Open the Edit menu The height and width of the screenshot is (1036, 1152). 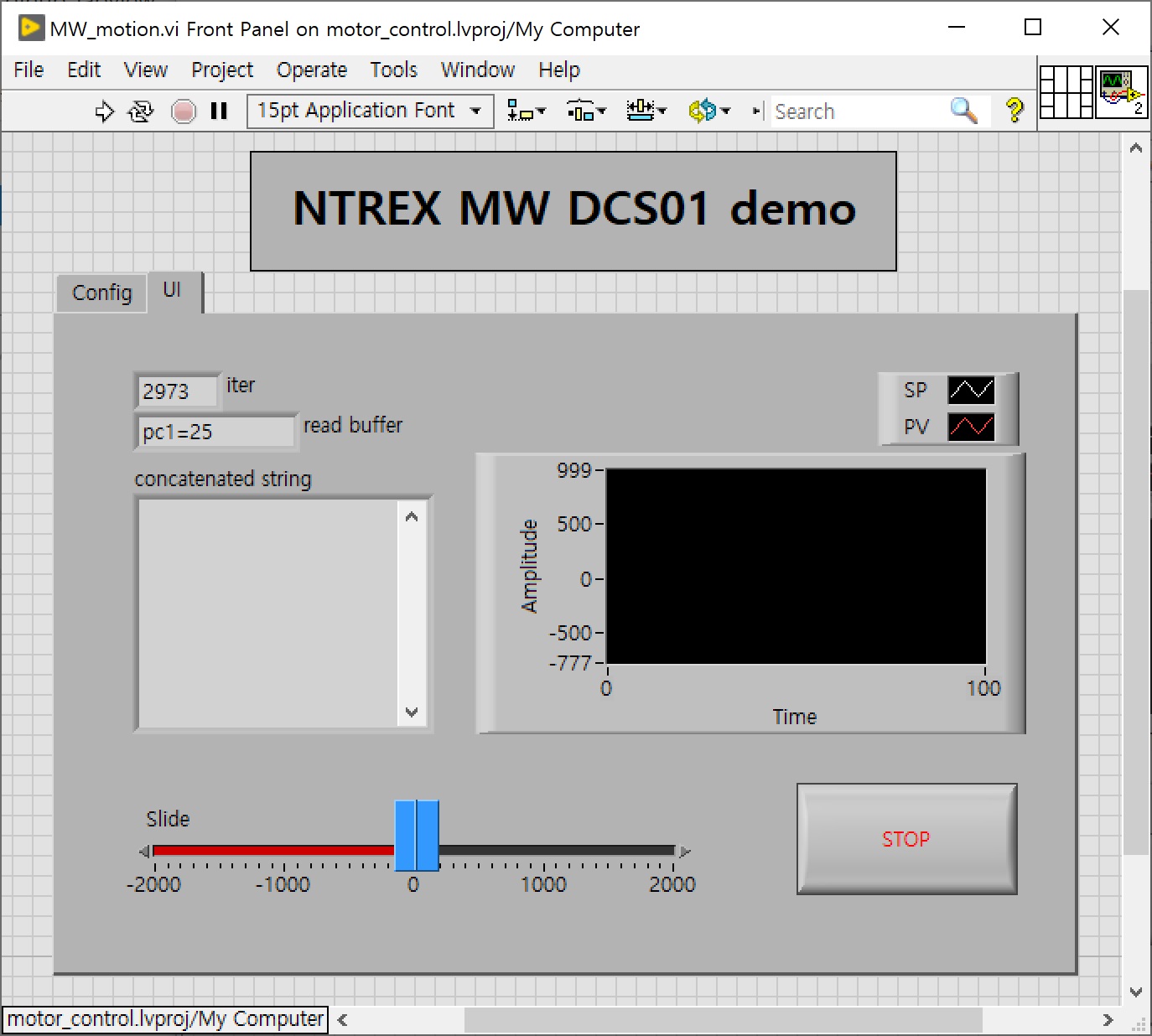(x=84, y=70)
